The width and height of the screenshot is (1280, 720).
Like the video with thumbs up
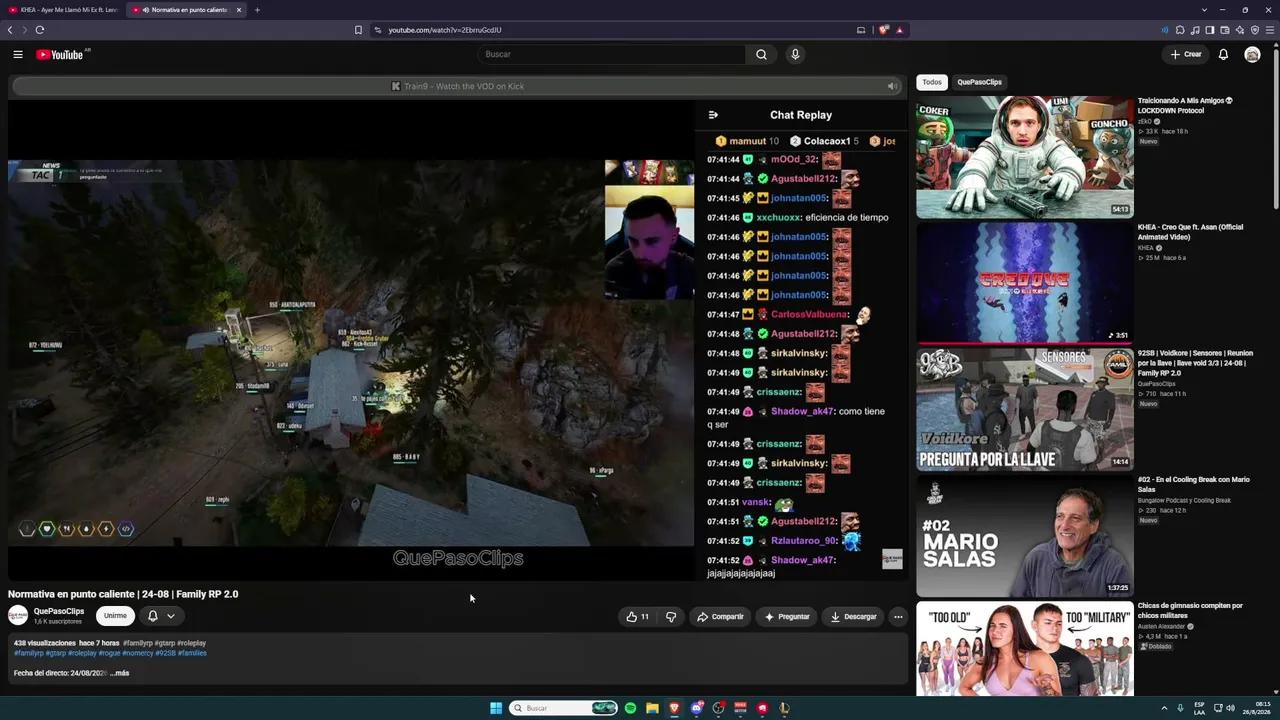(x=638, y=616)
